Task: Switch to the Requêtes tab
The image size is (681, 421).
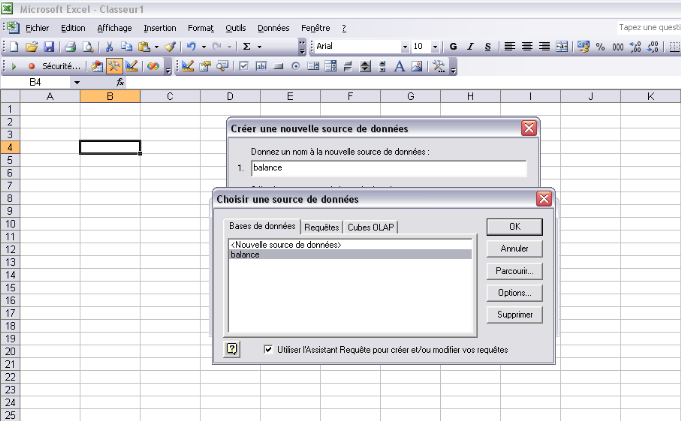Action: click(321, 227)
